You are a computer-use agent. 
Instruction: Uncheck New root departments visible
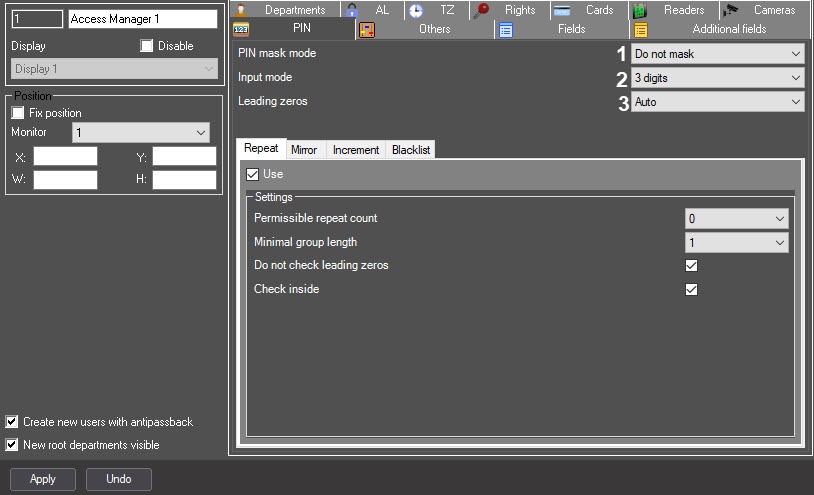click(11, 445)
